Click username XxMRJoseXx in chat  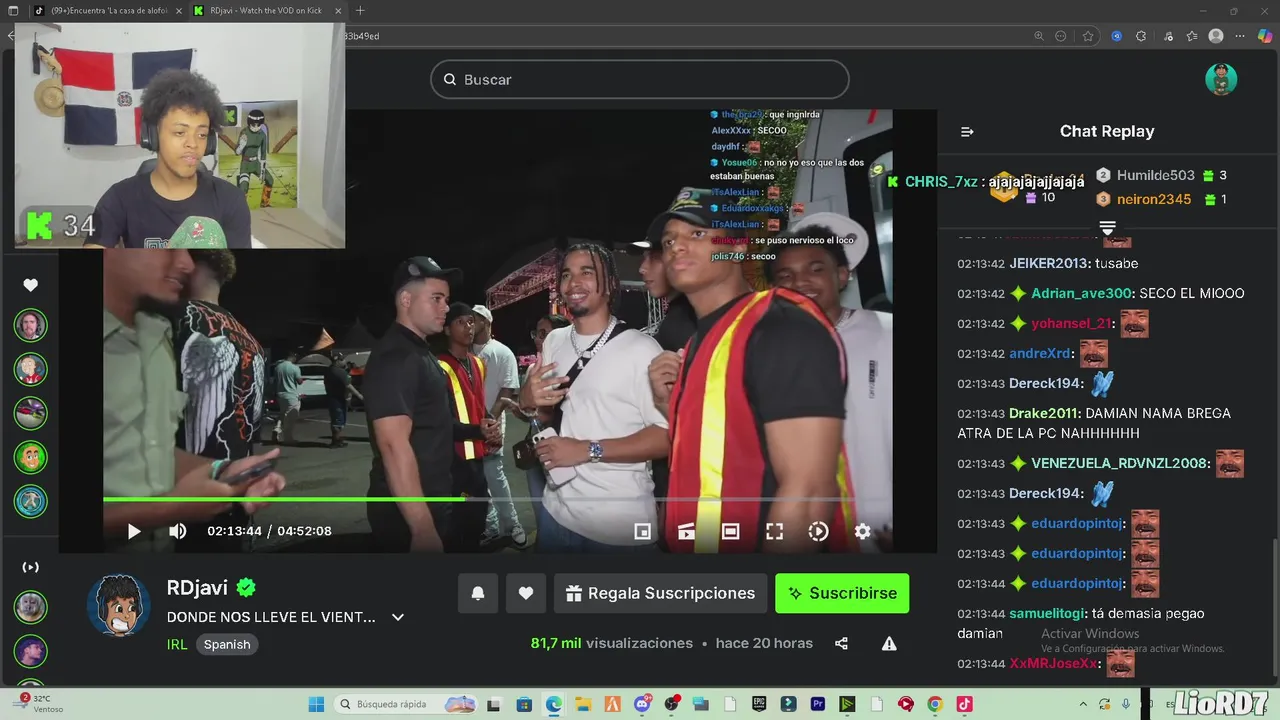point(1054,663)
